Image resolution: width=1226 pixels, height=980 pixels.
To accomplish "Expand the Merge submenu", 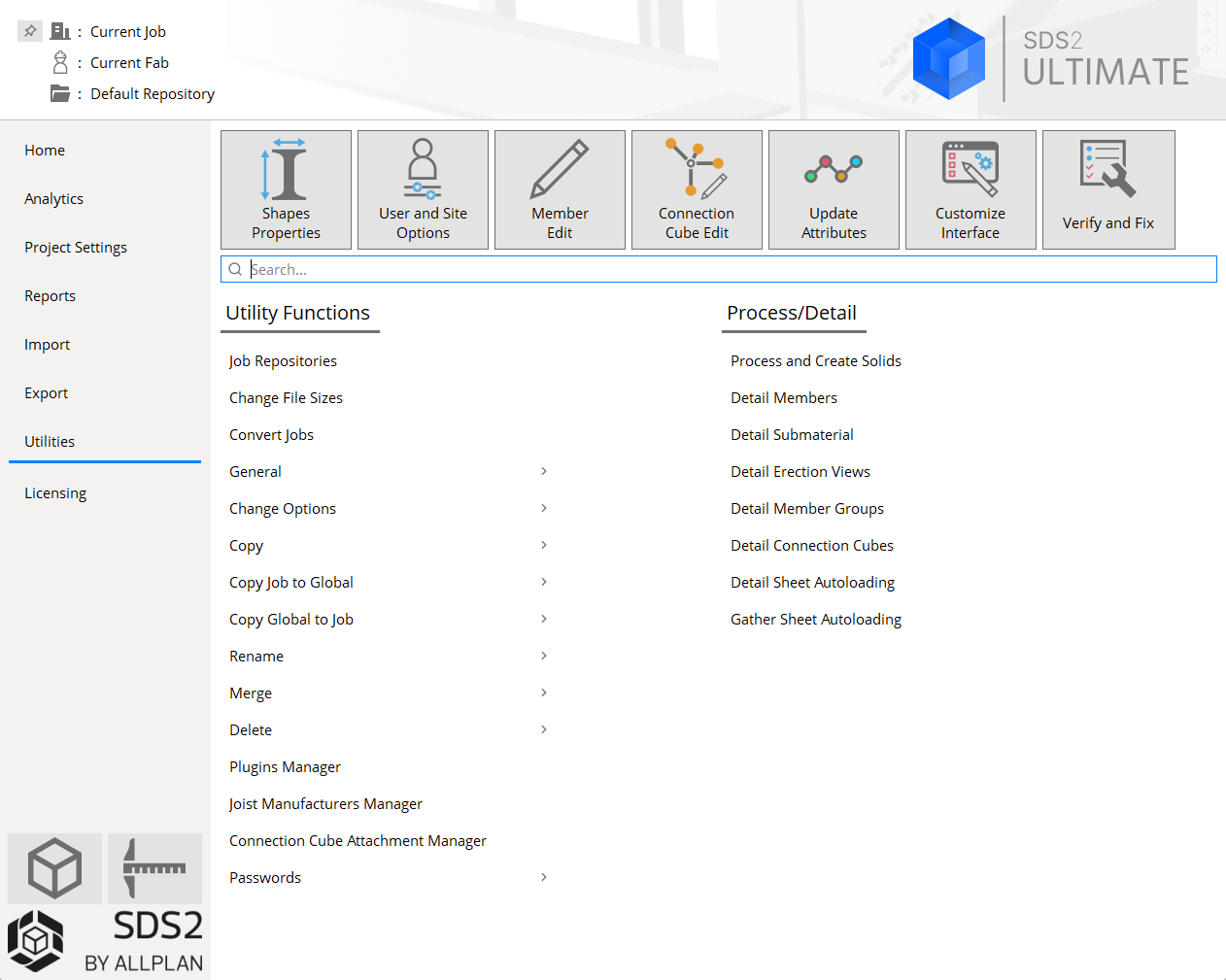I will tap(544, 693).
